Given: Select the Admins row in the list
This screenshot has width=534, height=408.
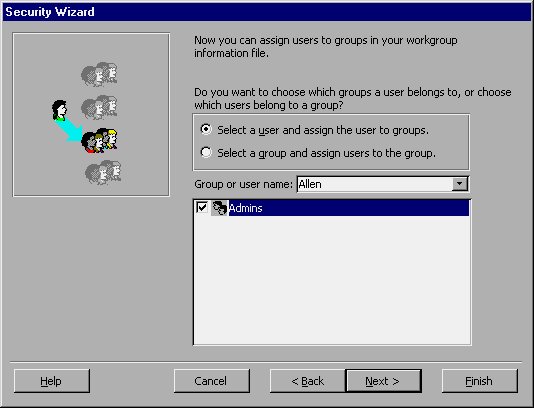Looking at the screenshot, I should (x=331, y=208).
